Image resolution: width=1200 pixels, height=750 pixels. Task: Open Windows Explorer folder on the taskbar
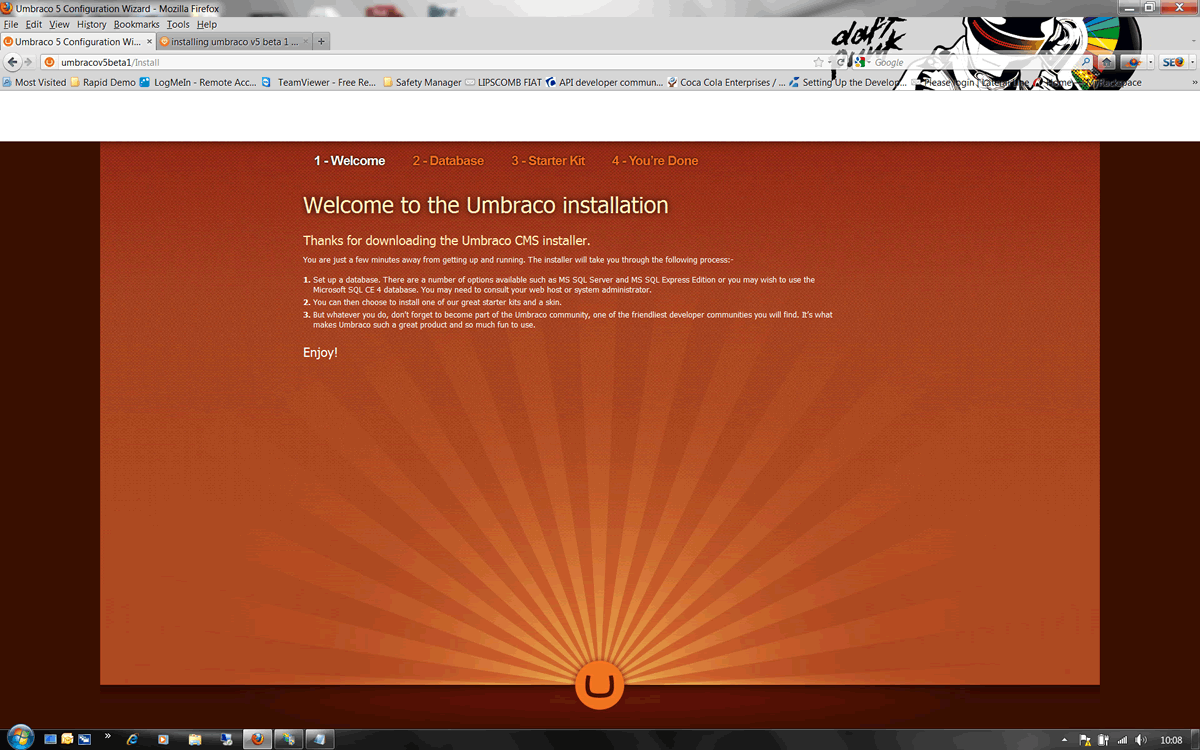tap(195, 740)
